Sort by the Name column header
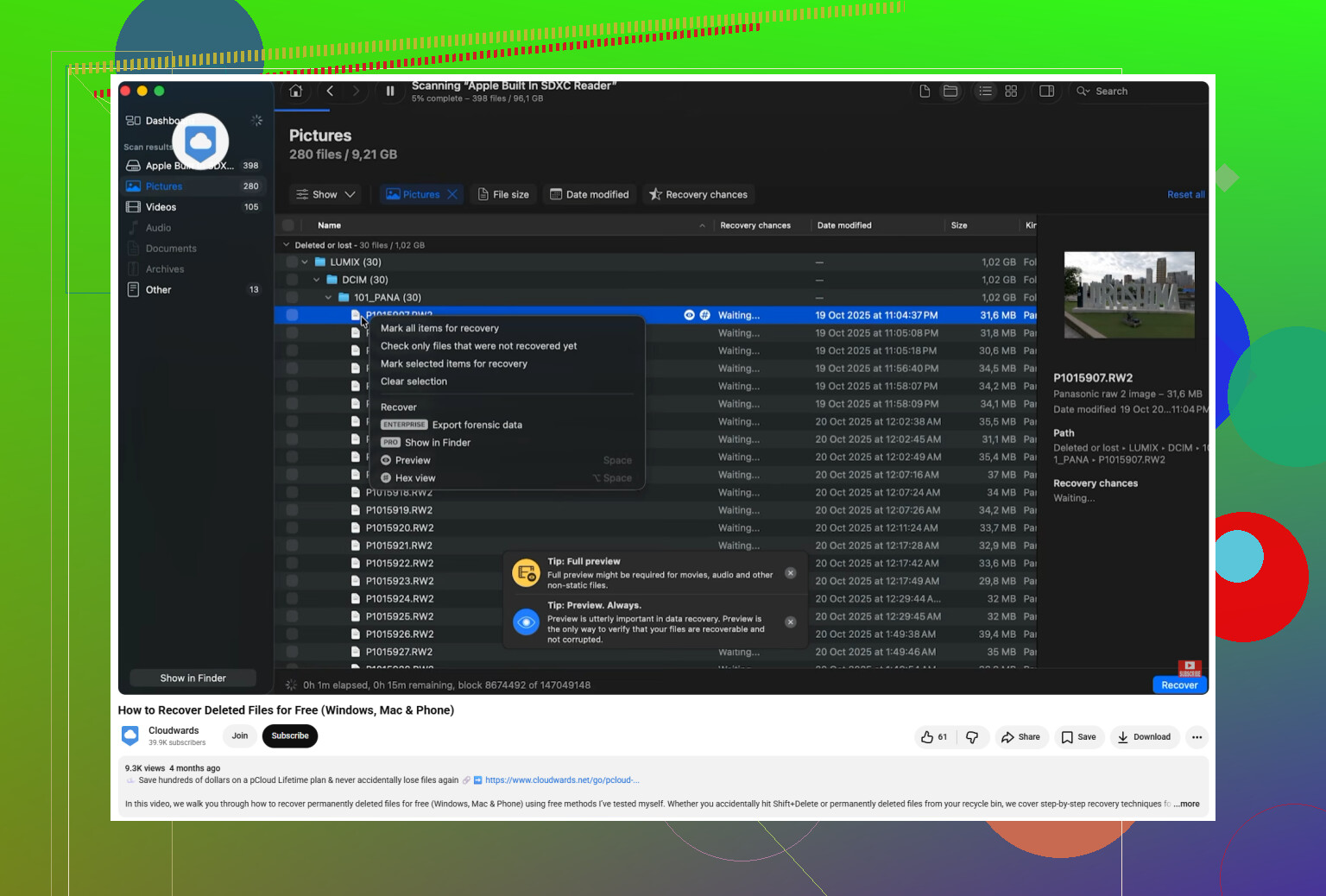 tap(329, 225)
